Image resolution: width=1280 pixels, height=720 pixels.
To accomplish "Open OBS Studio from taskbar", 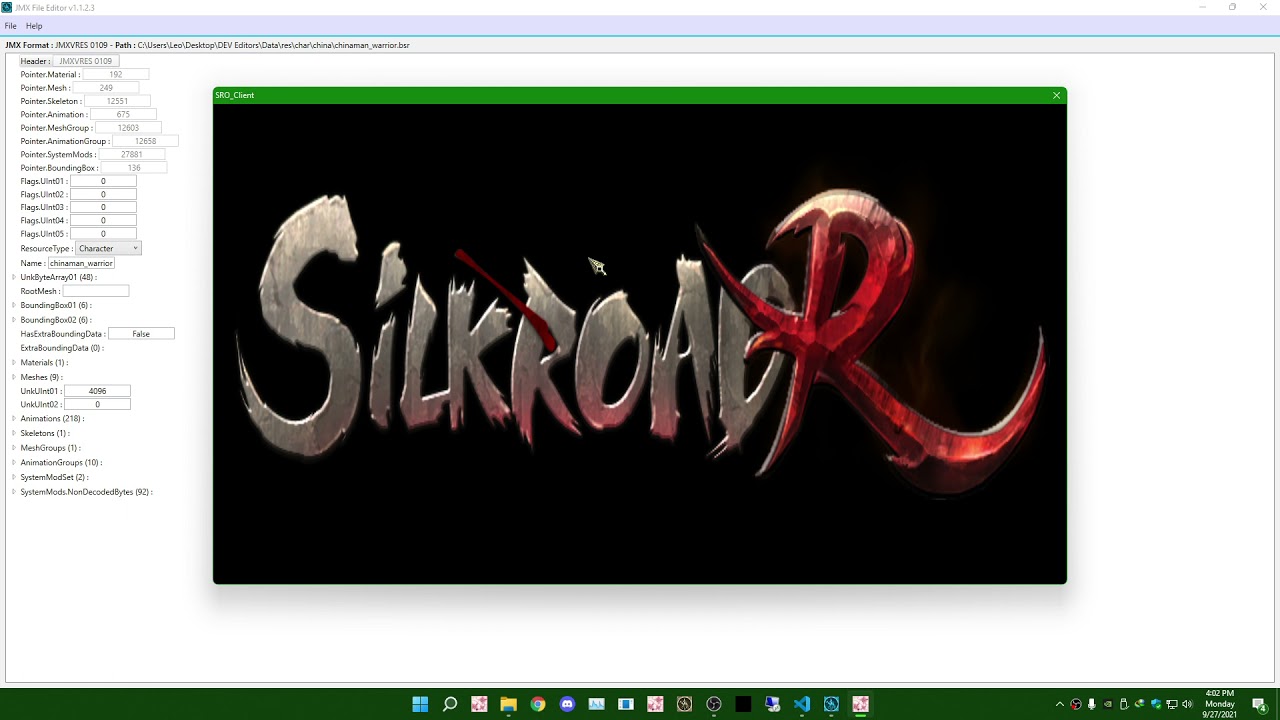I will point(713,704).
